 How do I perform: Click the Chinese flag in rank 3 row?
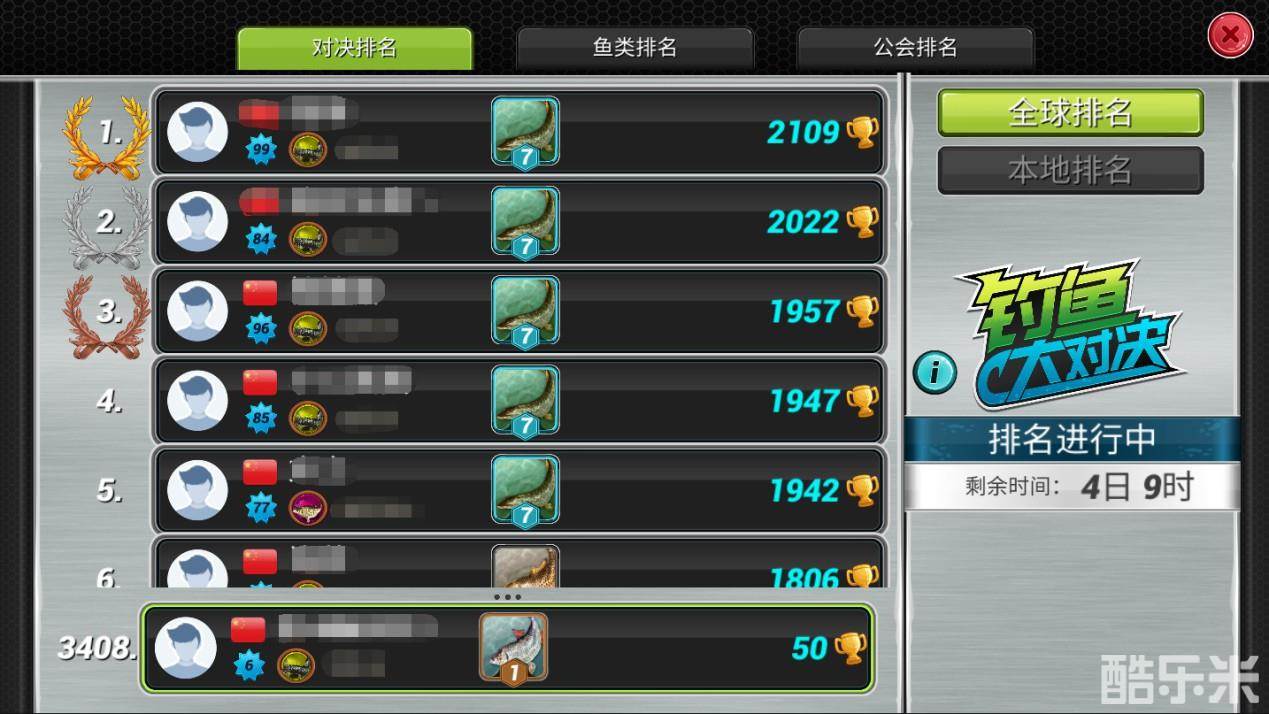point(260,292)
